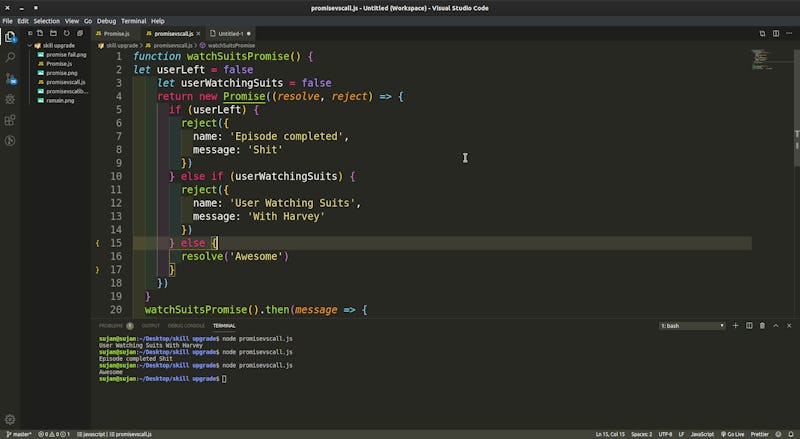Switch to the Promise.js editor tab
Screen dimensions: 800x439
point(116,33)
